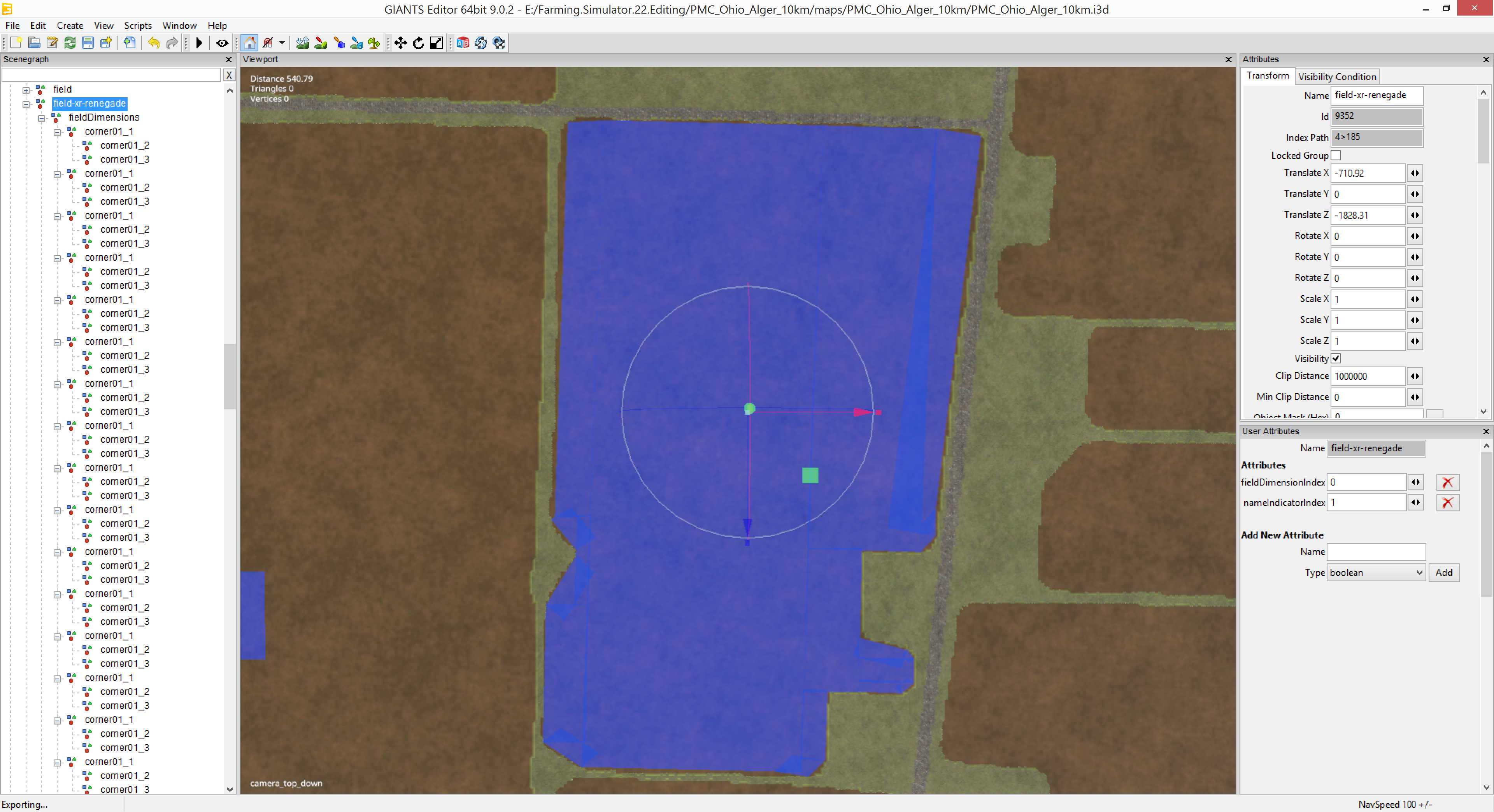Open the Help menu
1494x812 pixels.
(x=217, y=26)
